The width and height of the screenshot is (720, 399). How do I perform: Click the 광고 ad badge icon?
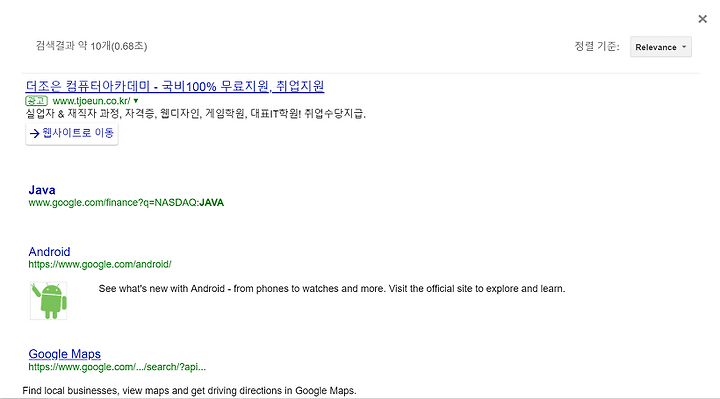[x=36, y=101]
